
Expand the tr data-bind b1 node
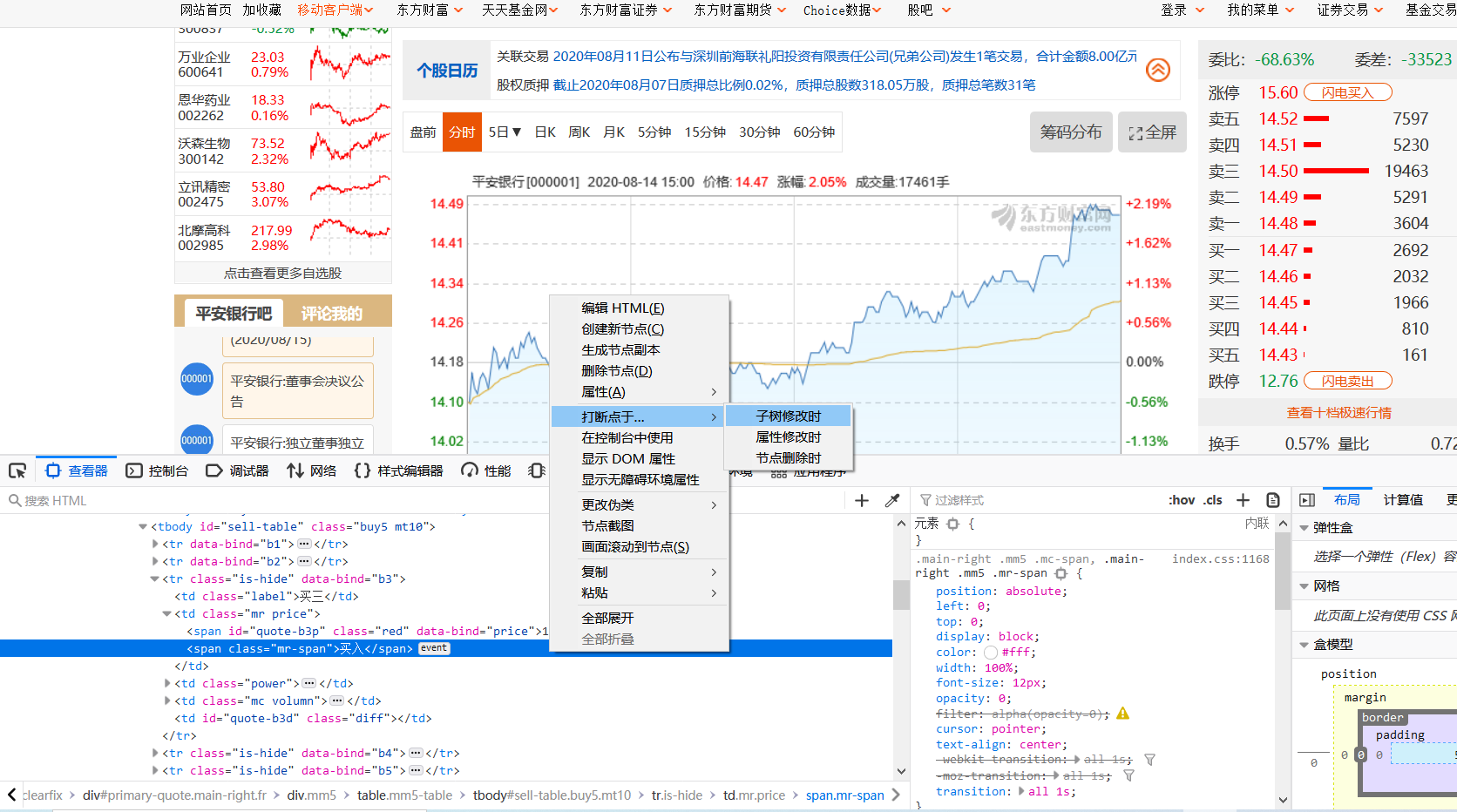155,544
